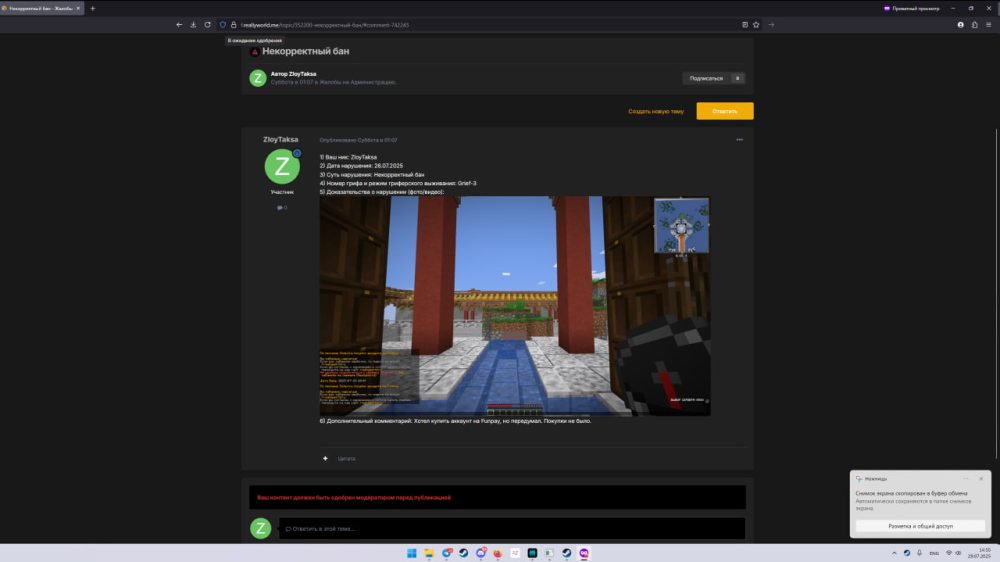Click the Цитата quote link
The width and height of the screenshot is (1000, 562).
coord(346,459)
